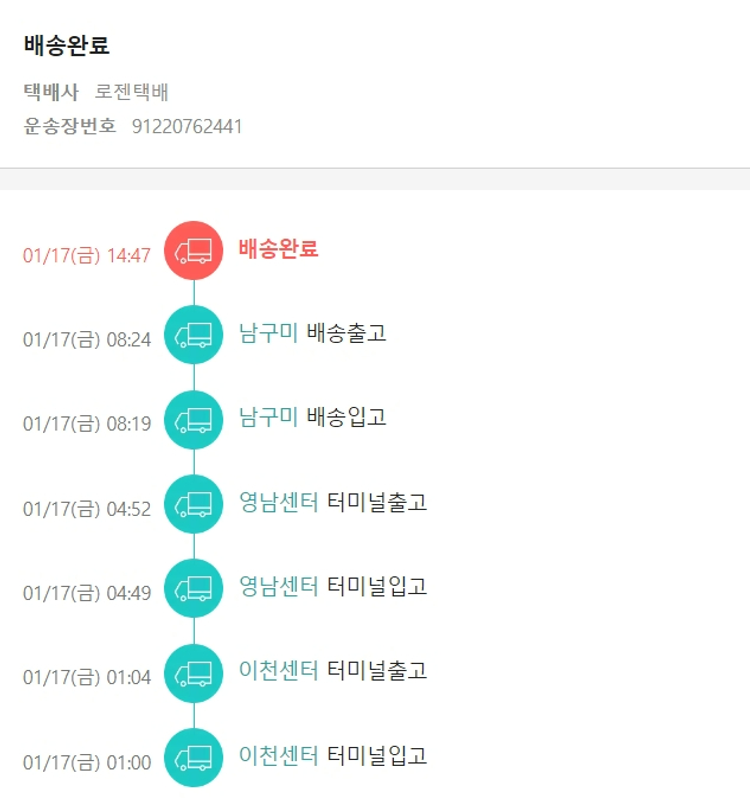Screen dimensions: 750x805
Task: Select tracking number 91220762441
Action: click(187, 127)
